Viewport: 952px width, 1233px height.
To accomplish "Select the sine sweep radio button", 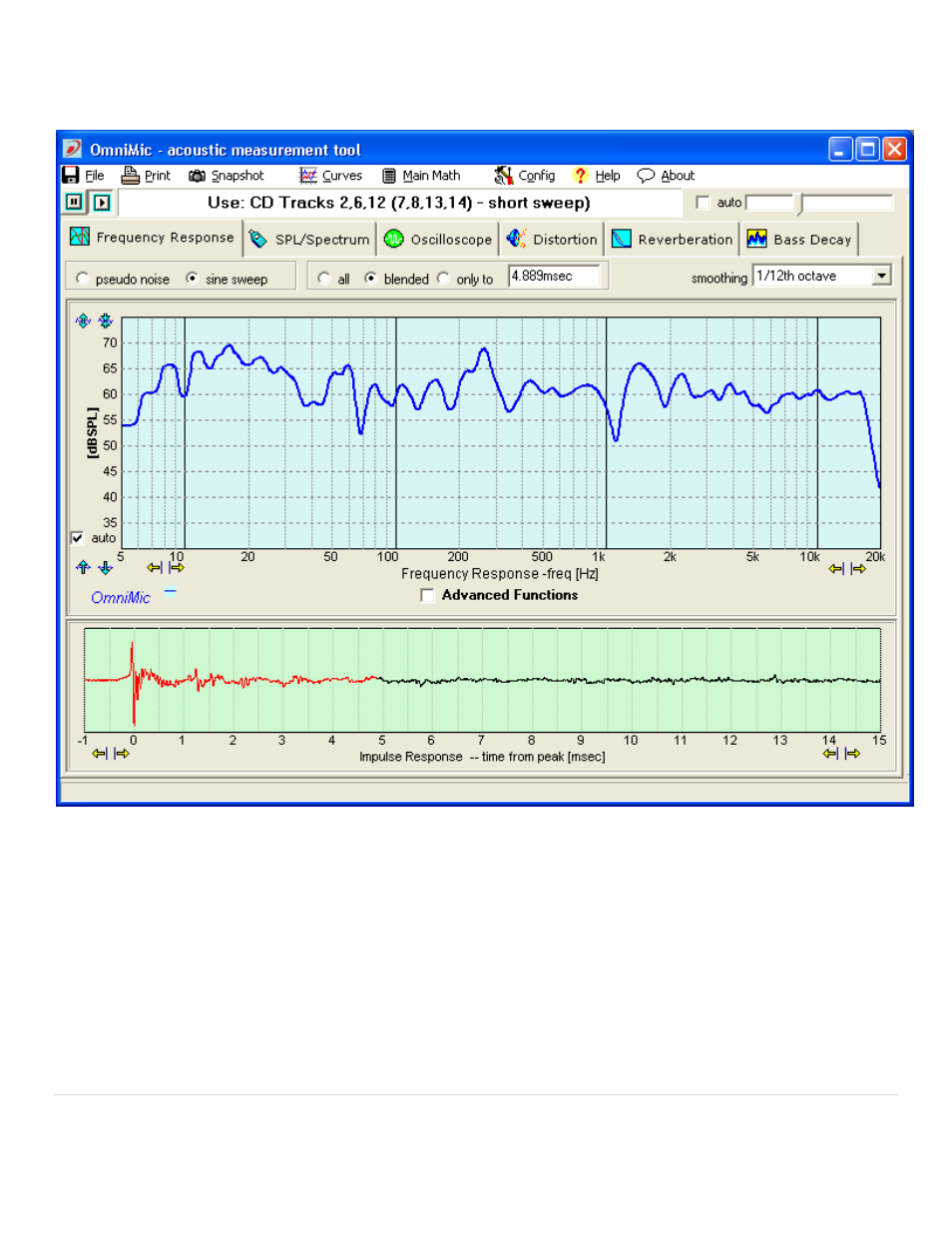I will (x=192, y=279).
